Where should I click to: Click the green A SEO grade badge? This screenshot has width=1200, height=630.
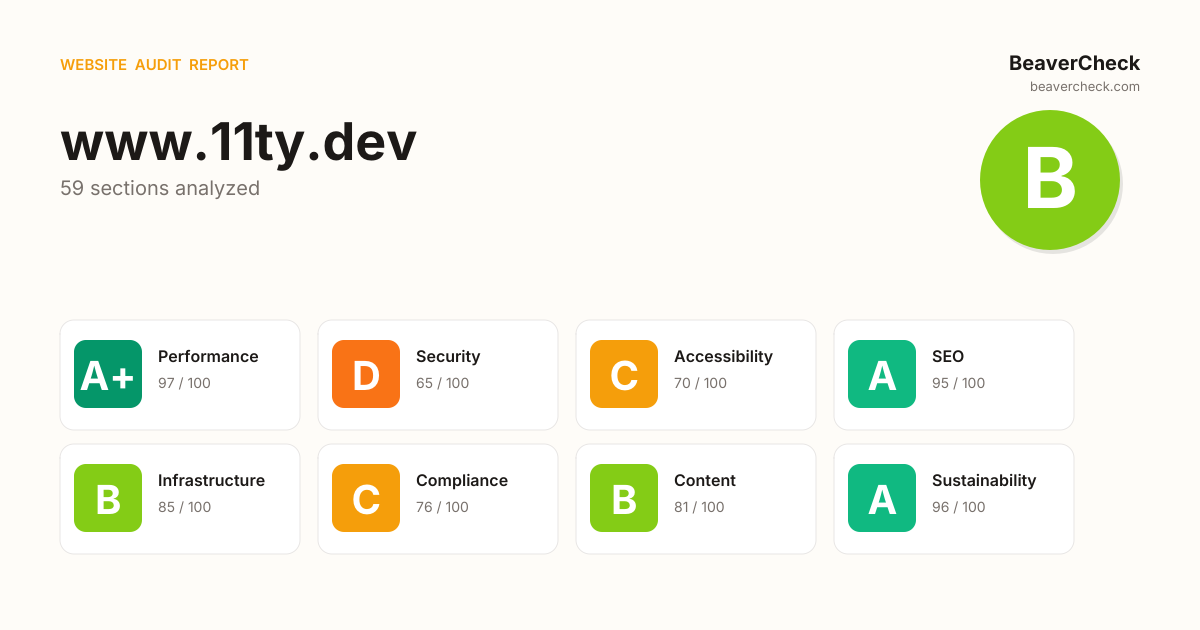click(x=882, y=374)
